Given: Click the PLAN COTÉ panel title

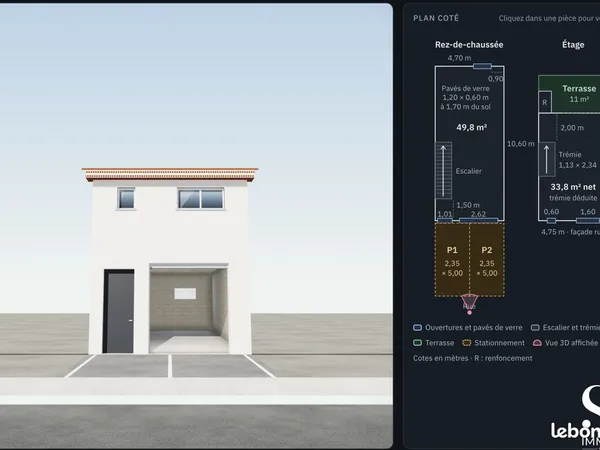Looking at the screenshot, I should coord(436,18).
